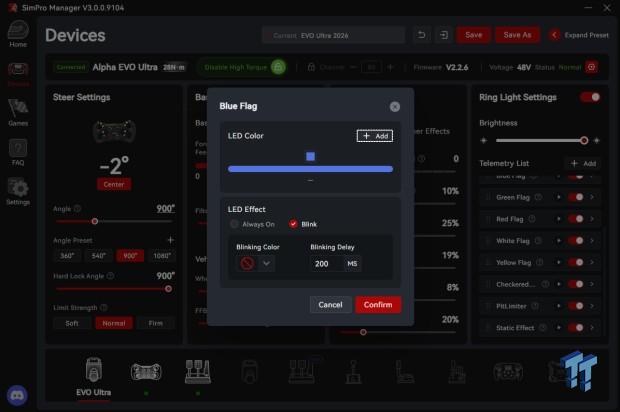The width and height of the screenshot is (620, 412).
Task: Choose Firm limit strength
Action: (155, 323)
